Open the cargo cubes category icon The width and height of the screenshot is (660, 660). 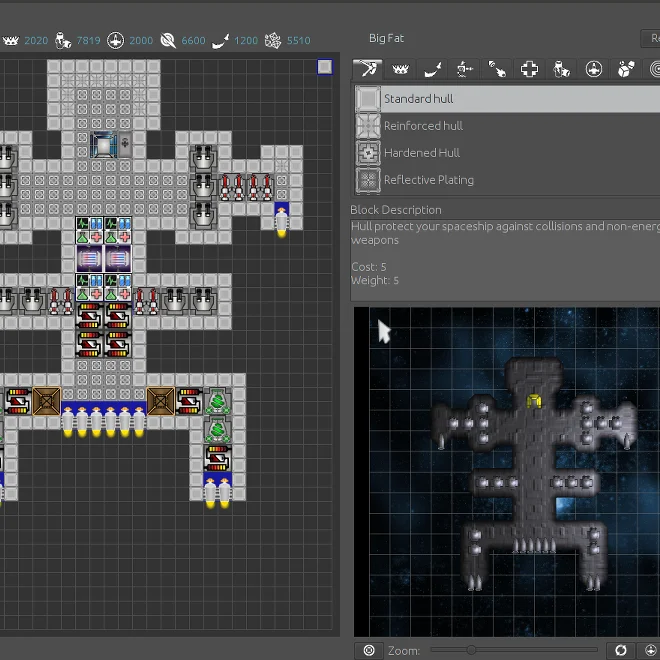tap(626, 69)
